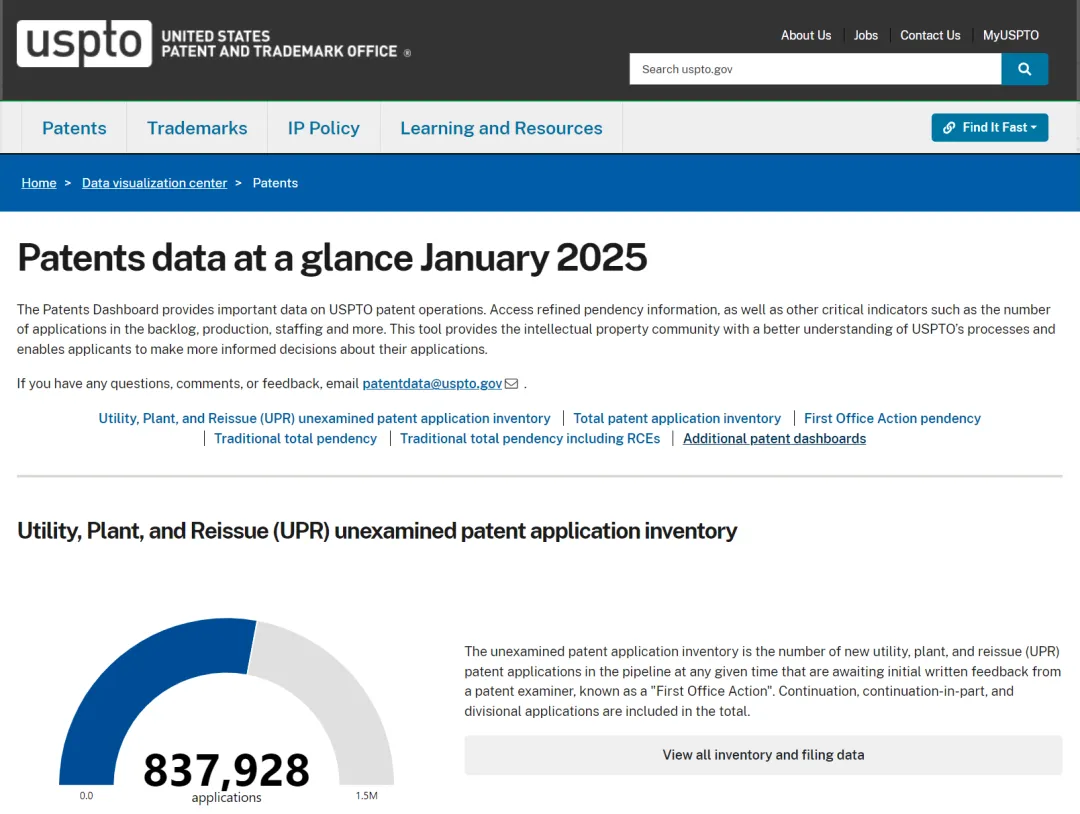Click the envelope icon beside the email address
Viewport: 1080px width, 814px height.
tap(511, 384)
